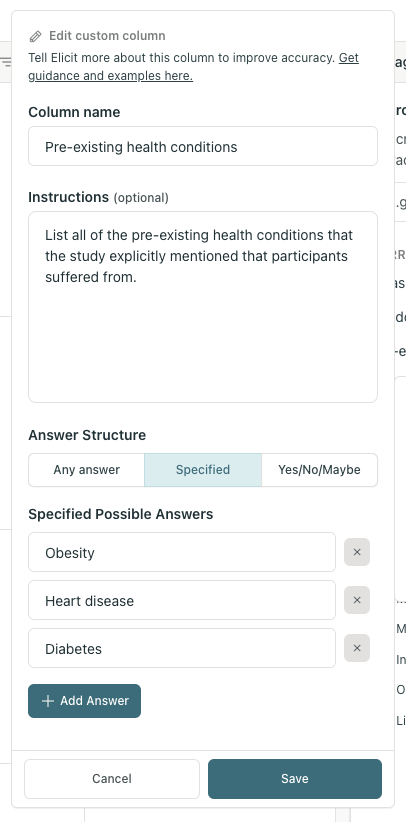406x822 pixels.
Task: Select the Any answer structure option
Action: [x=87, y=470]
